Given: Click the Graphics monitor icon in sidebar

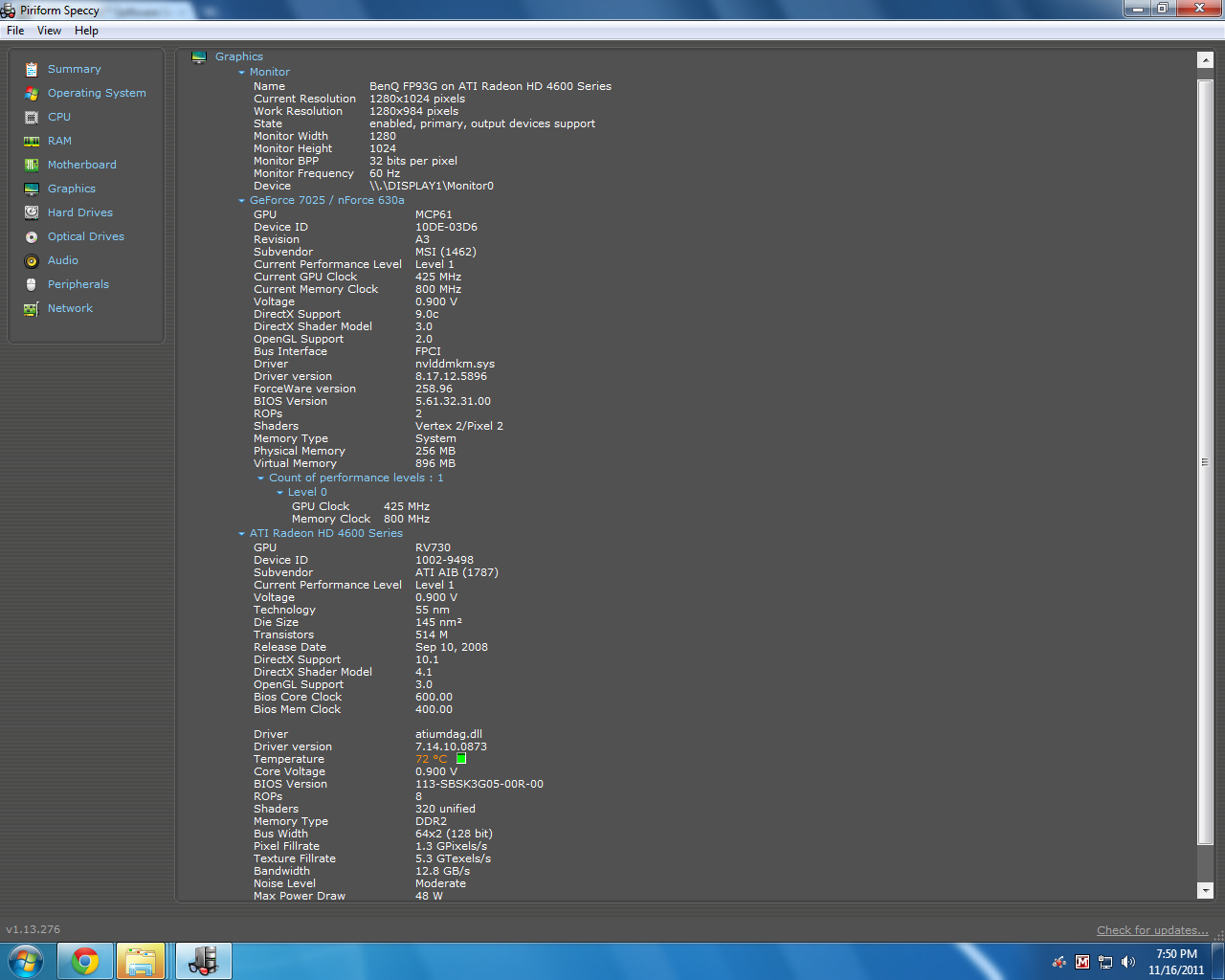Looking at the screenshot, I should point(32,189).
